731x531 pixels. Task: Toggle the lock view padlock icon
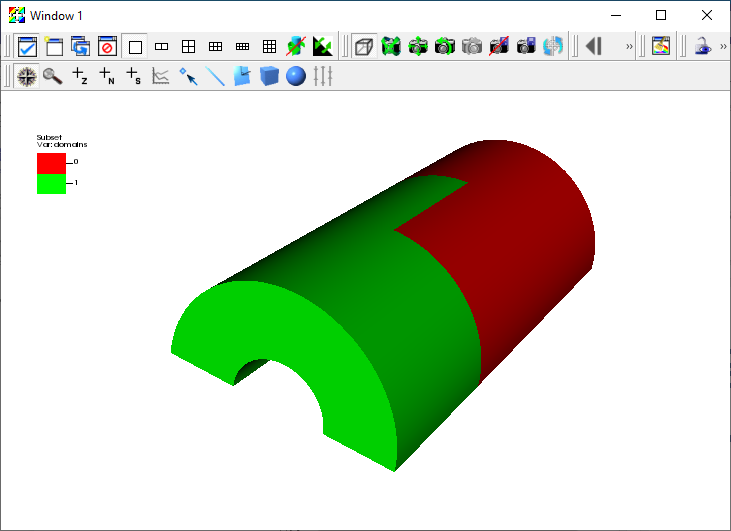(x=703, y=46)
